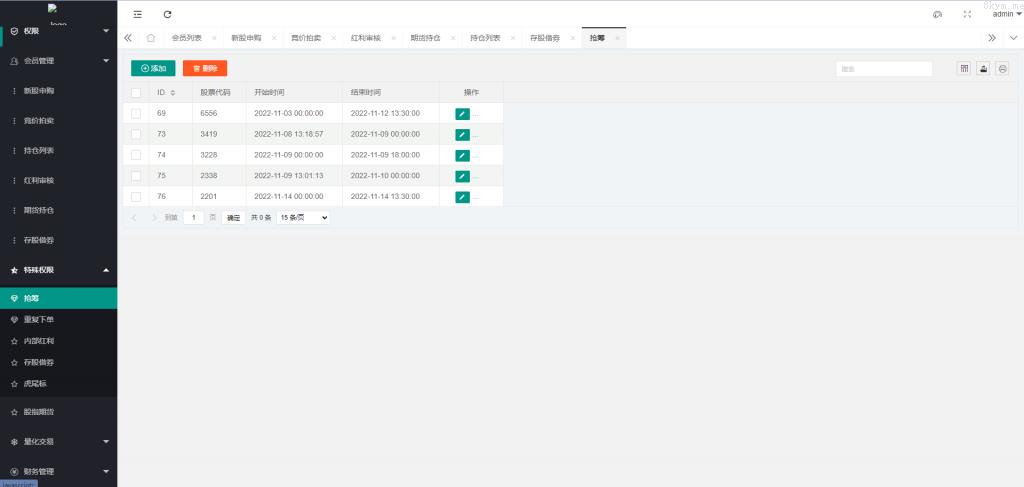
Task: Check the select-all checkbox in table header
Action: click(x=136, y=93)
